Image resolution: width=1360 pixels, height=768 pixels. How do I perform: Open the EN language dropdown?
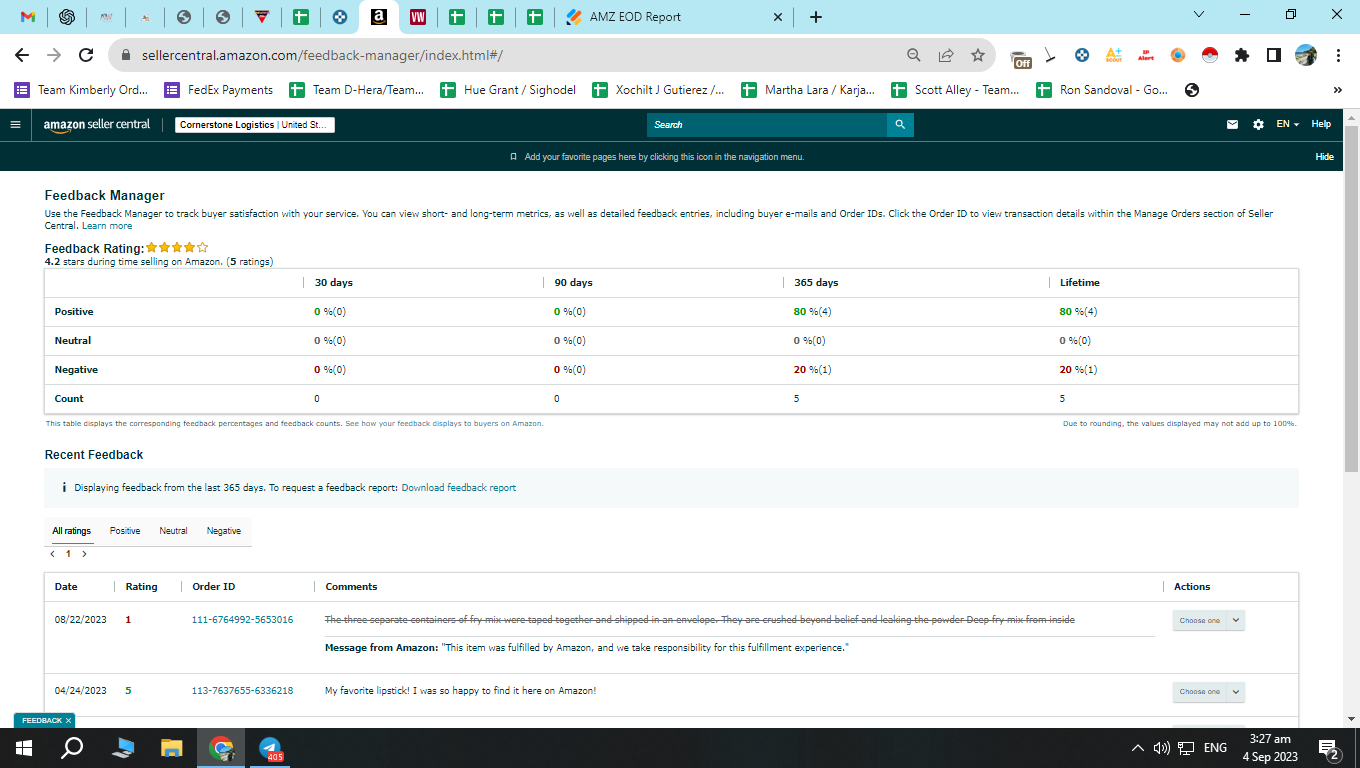pyautogui.click(x=1287, y=124)
